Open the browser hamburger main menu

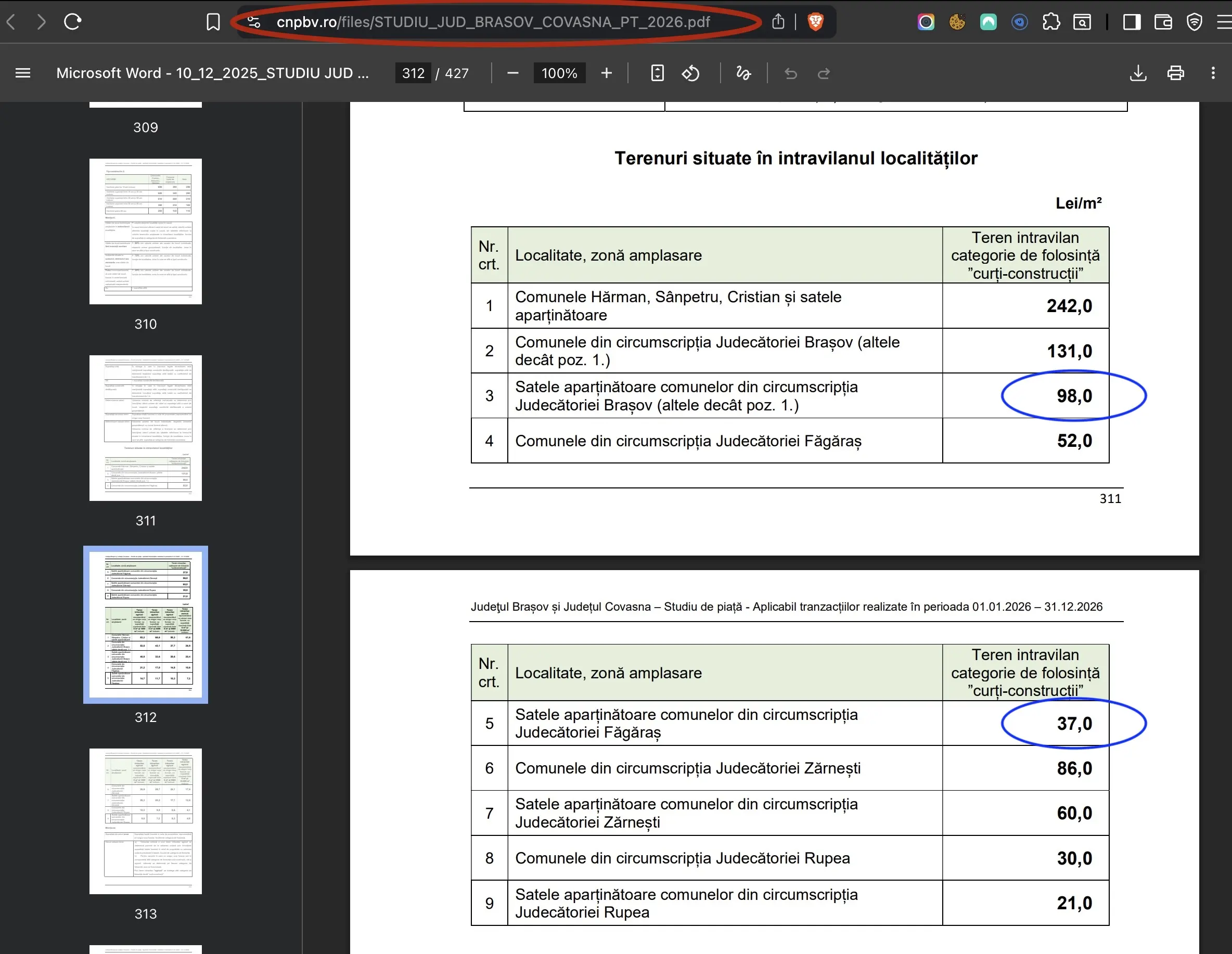coord(1224,22)
